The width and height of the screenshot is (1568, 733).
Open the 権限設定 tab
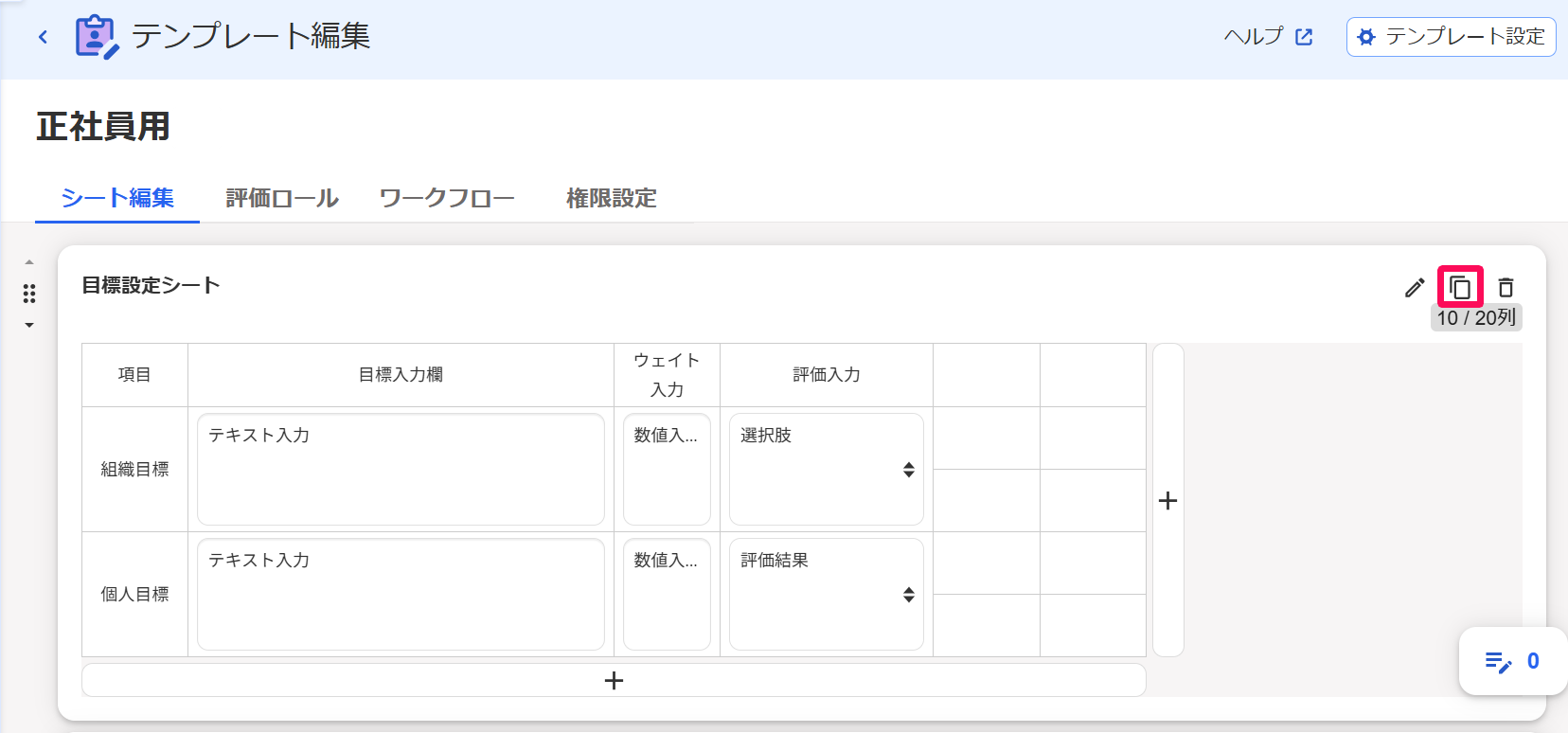pos(611,198)
